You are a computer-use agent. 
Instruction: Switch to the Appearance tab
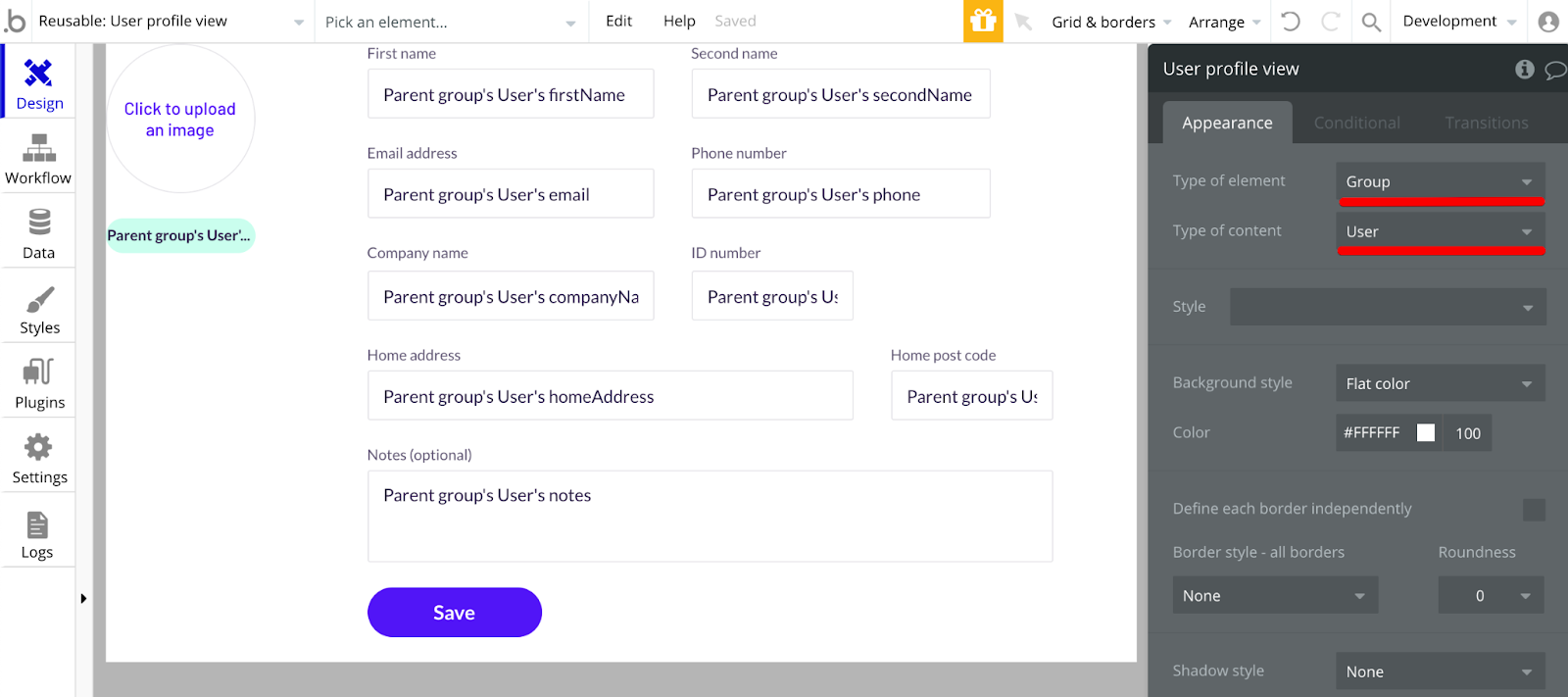[x=1227, y=123]
